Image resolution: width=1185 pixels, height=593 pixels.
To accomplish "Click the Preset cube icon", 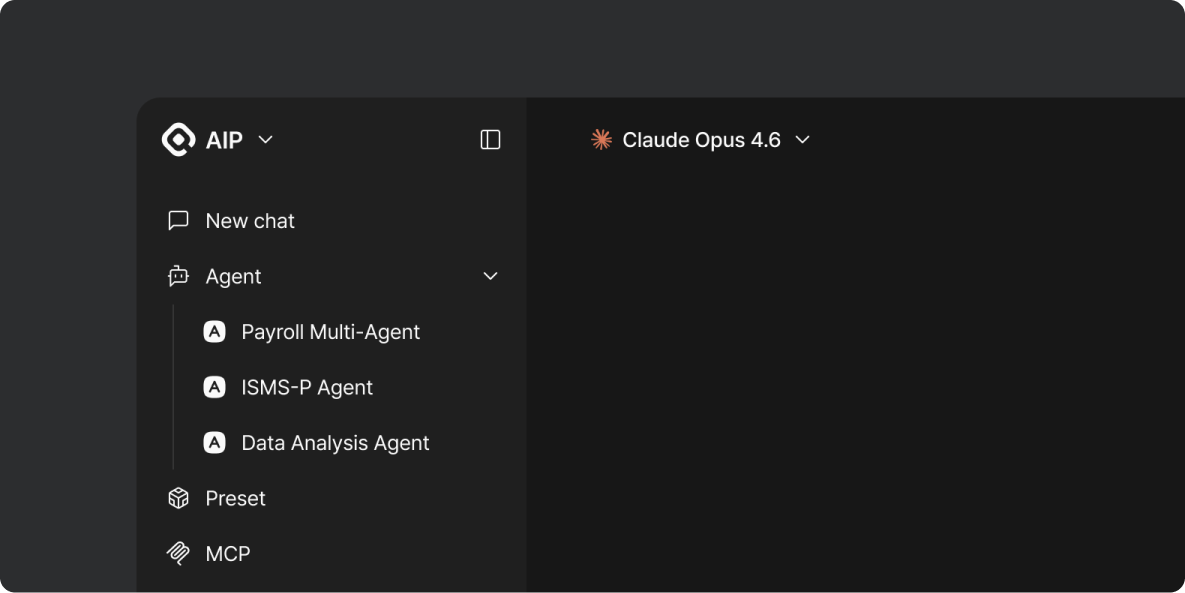I will 178,497.
